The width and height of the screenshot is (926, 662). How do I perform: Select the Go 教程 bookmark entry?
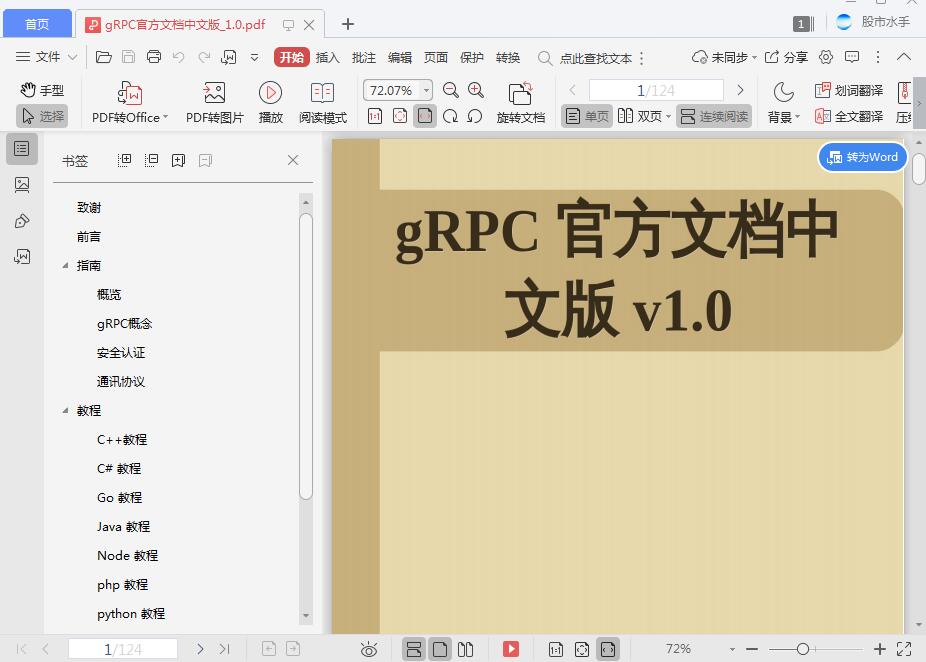click(x=118, y=497)
